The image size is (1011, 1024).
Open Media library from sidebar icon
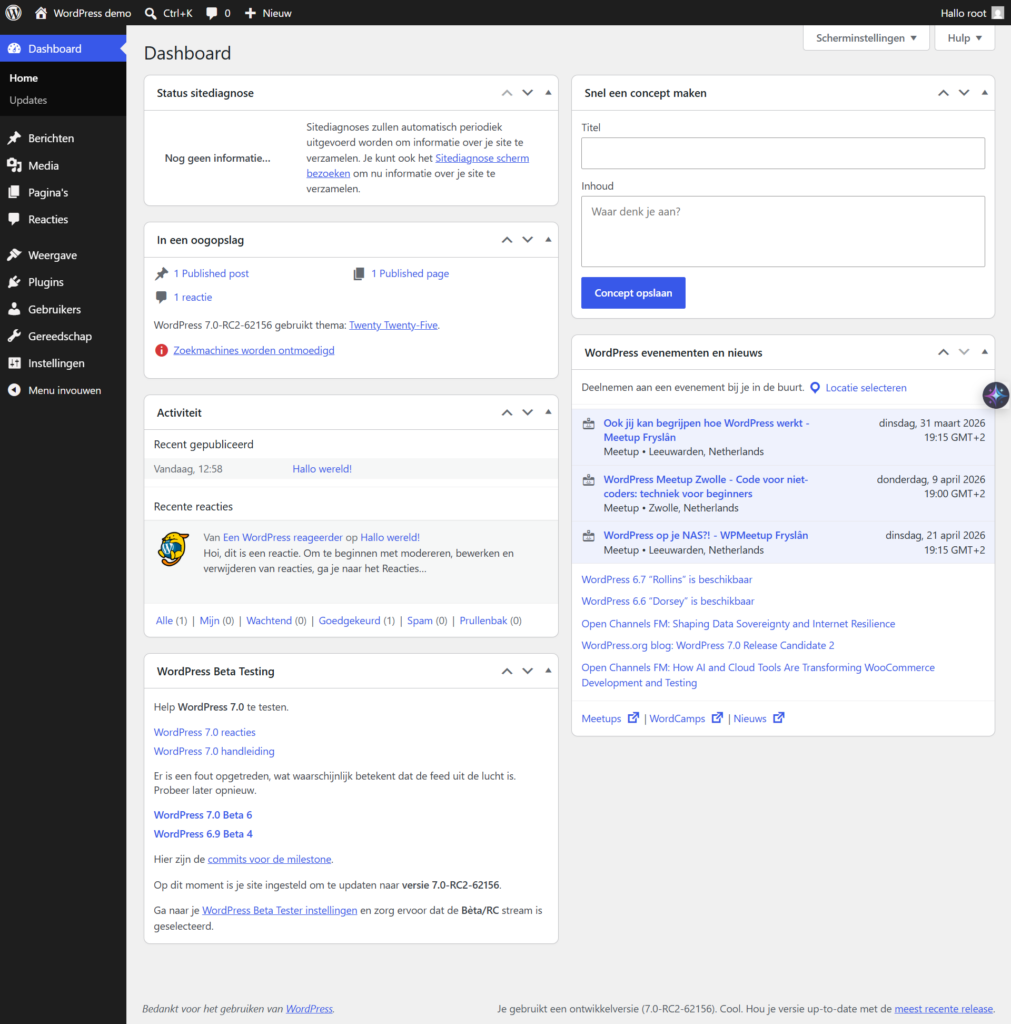[14, 166]
